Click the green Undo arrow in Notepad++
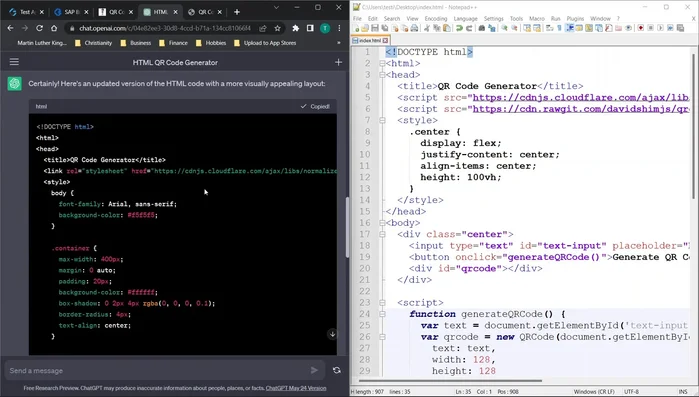Image resolution: width=699 pixels, height=397 pixels. [x=459, y=28]
